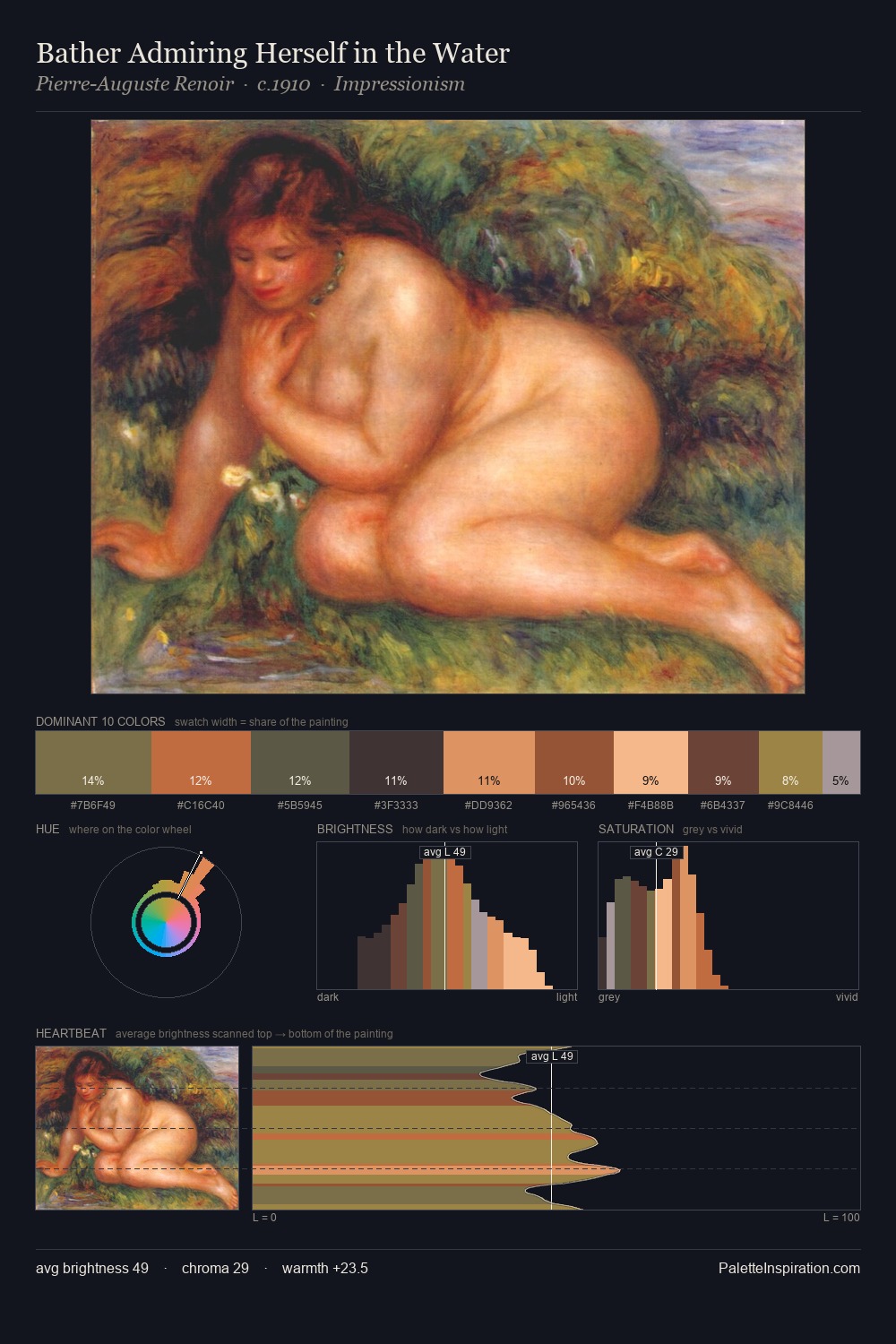896x1344 pixels.
Task: Click the 'avg C 29' label in saturation chart
Action: pos(656,852)
